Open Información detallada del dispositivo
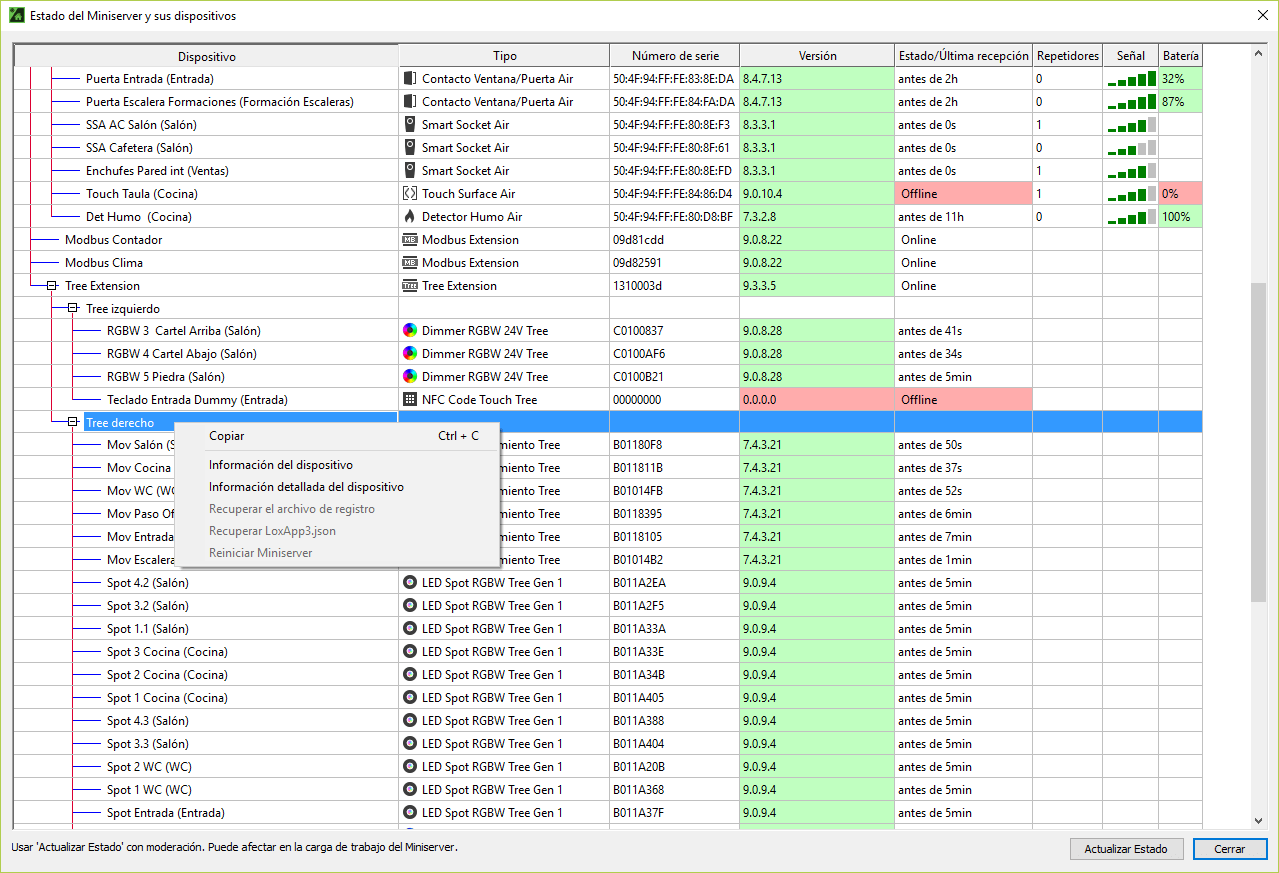 click(x=306, y=487)
